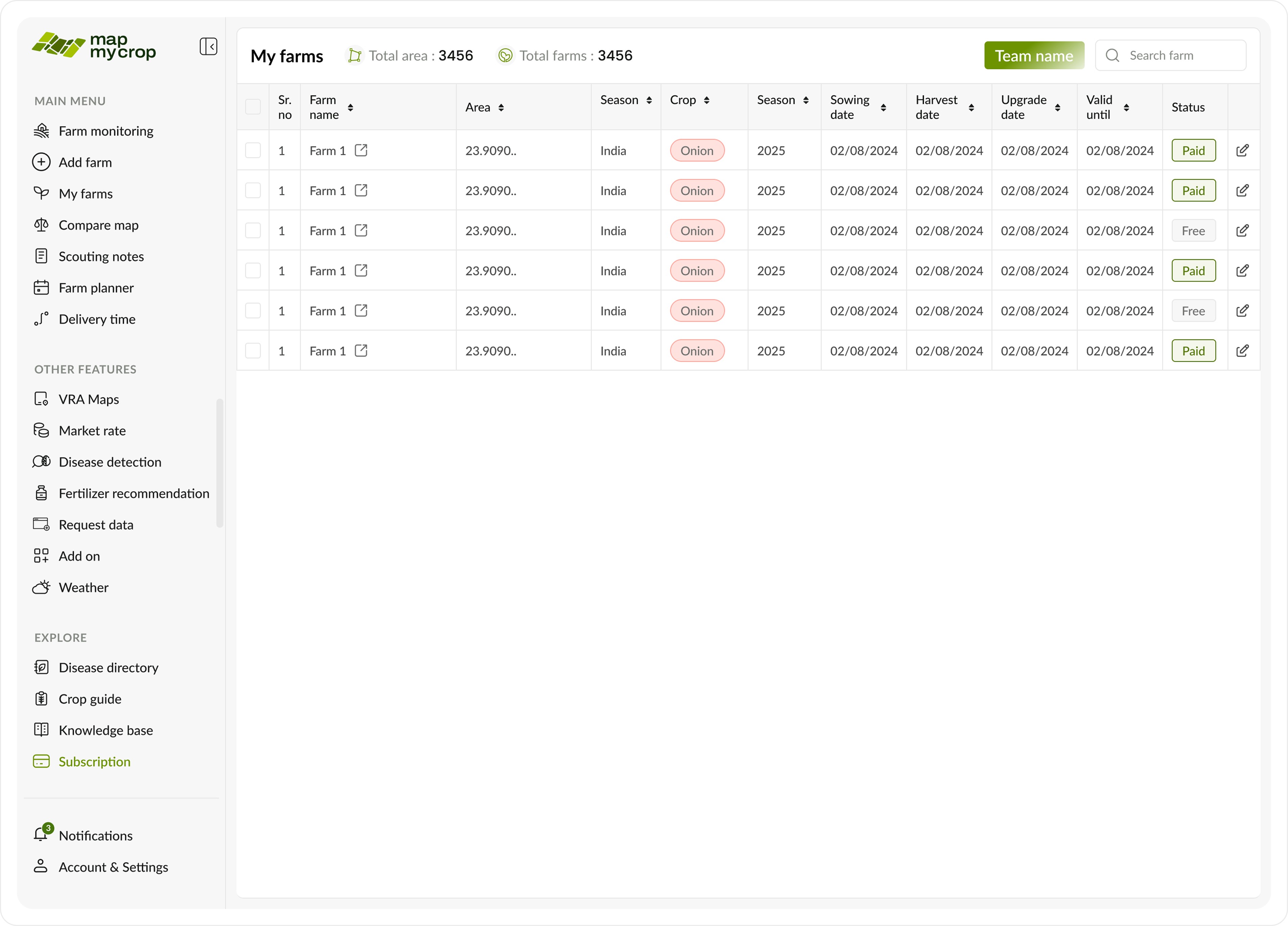1288x926 pixels.
Task: Click the Compare map scales icon
Action: tap(41, 225)
